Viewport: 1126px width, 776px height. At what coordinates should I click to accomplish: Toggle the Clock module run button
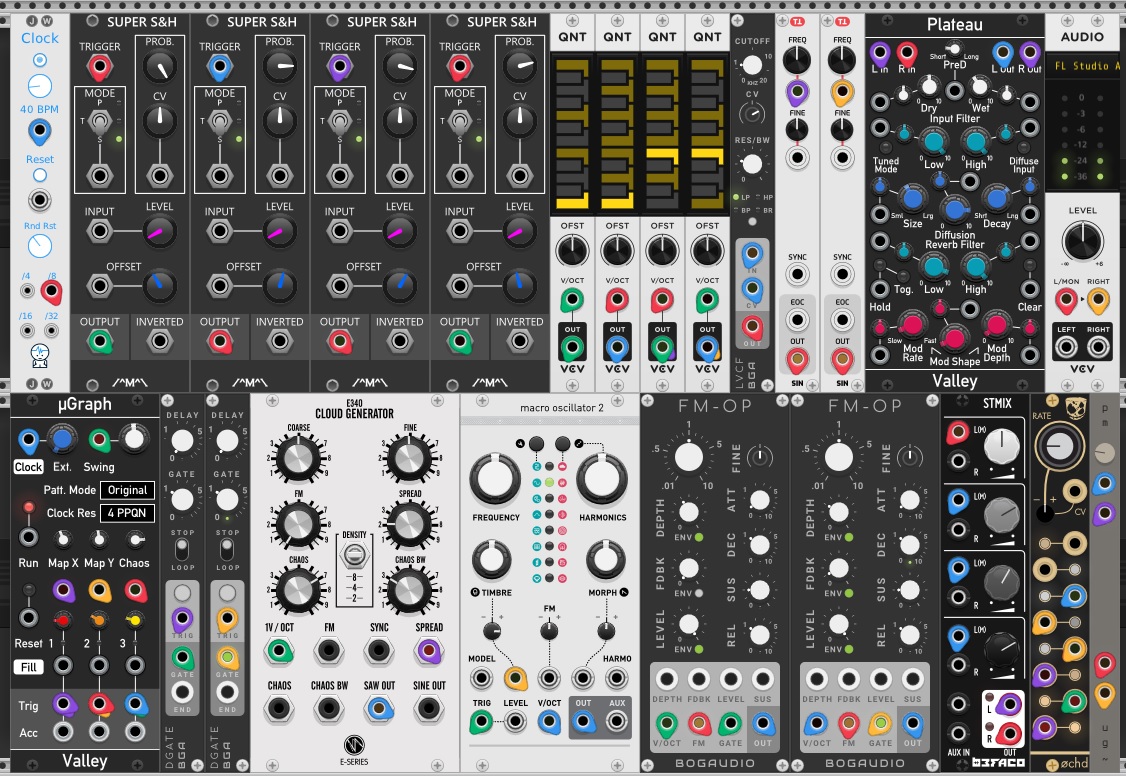coord(40,60)
